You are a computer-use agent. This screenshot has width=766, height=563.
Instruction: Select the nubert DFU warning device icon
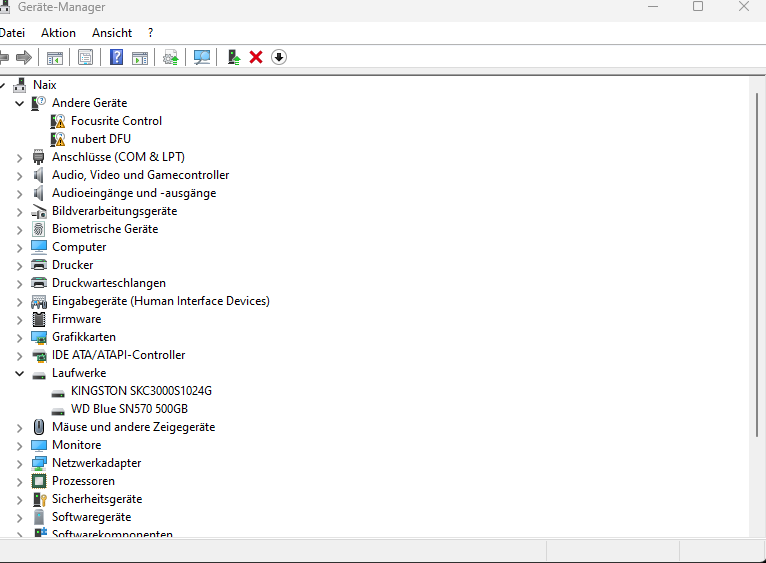[x=58, y=139]
